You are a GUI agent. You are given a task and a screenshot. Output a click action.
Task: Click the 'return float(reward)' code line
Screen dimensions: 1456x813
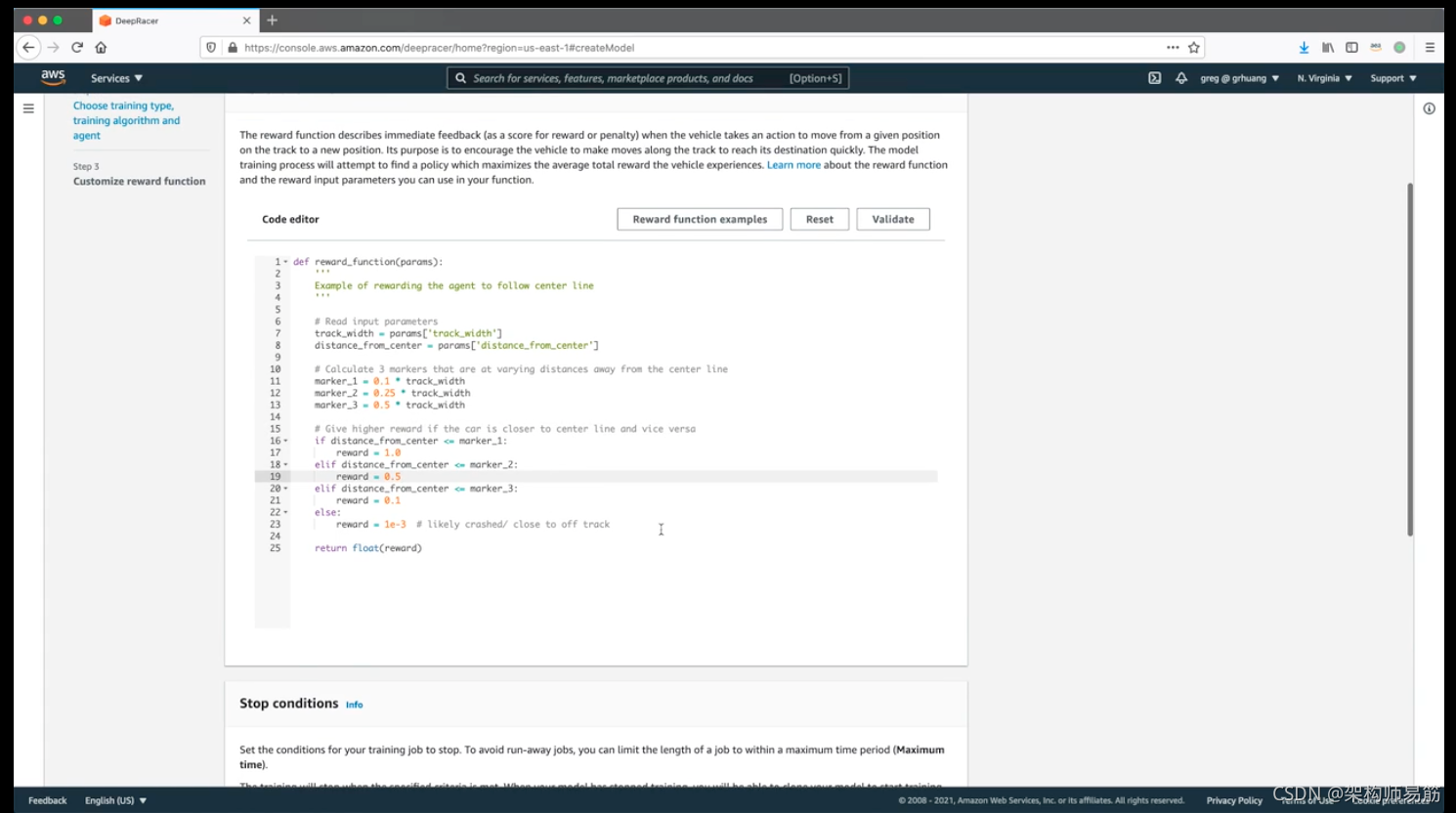click(368, 548)
